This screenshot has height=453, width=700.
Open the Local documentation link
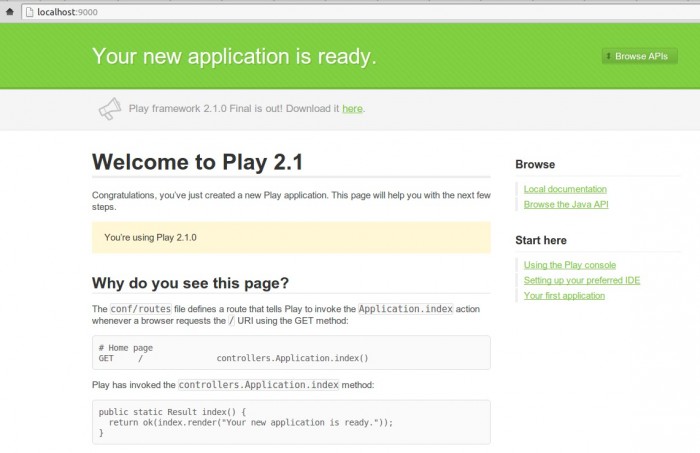tap(565, 189)
